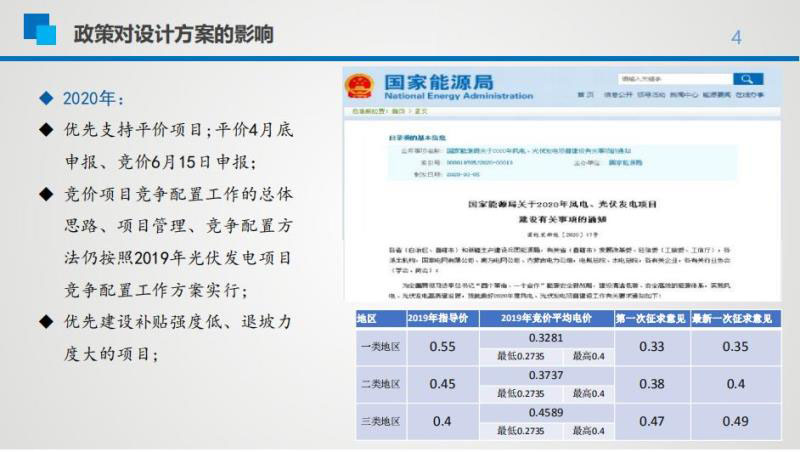Select the slide title 政策对设计方案的影响
Image resolution: width=800 pixels, height=452 pixels.
click(x=174, y=33)
